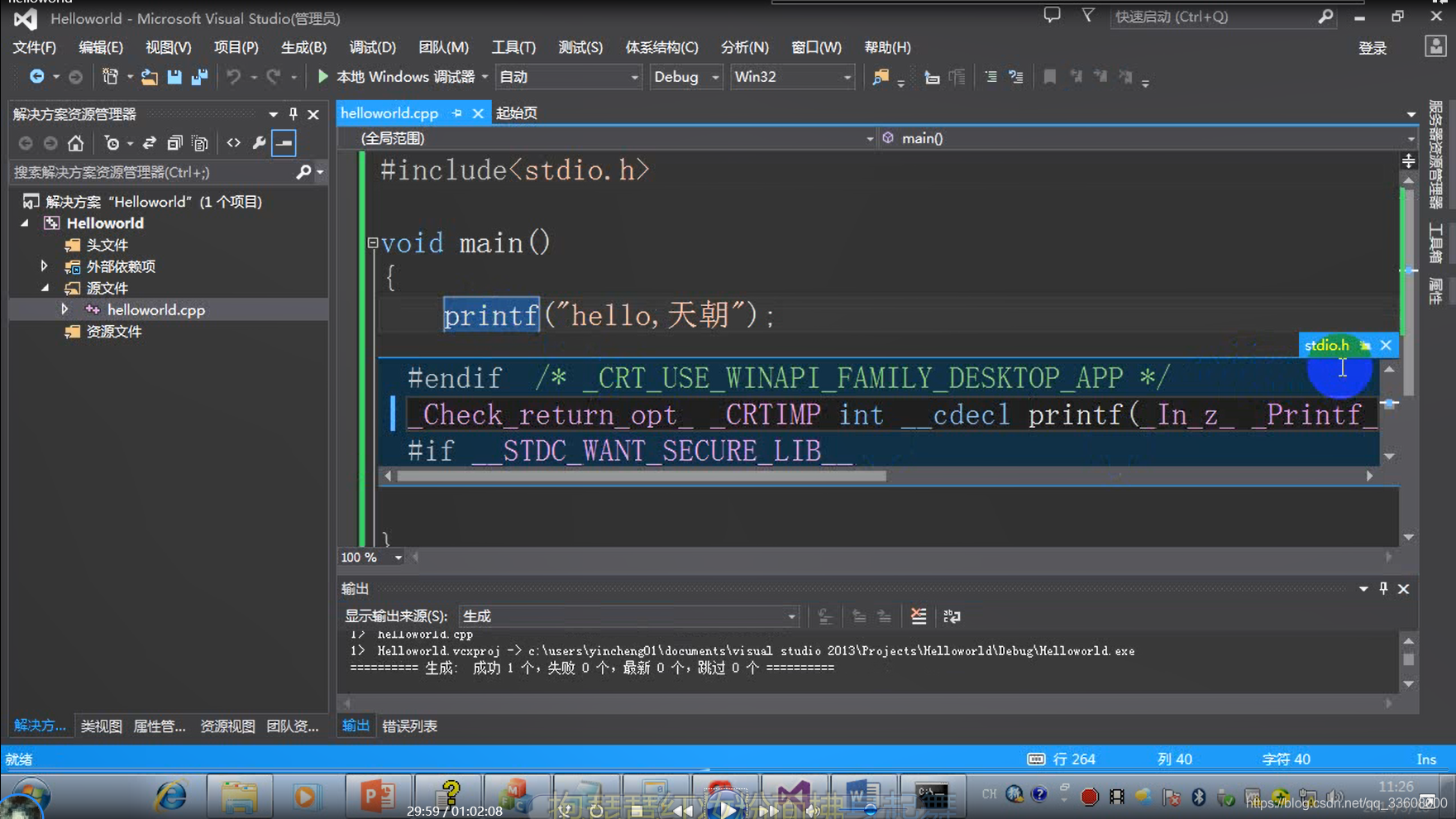Viewport: 1456px width, 819px height.
Task: Click the Properties wrench icon
Action: tap(259, 143)
